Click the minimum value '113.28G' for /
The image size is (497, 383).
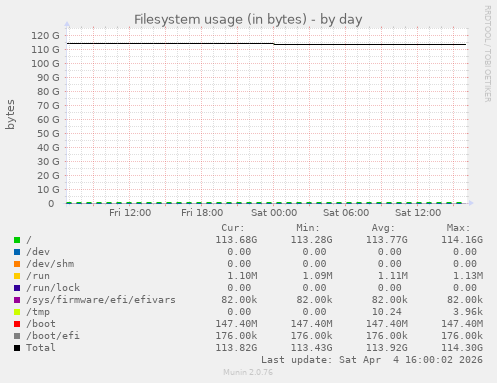coord(311,240)
